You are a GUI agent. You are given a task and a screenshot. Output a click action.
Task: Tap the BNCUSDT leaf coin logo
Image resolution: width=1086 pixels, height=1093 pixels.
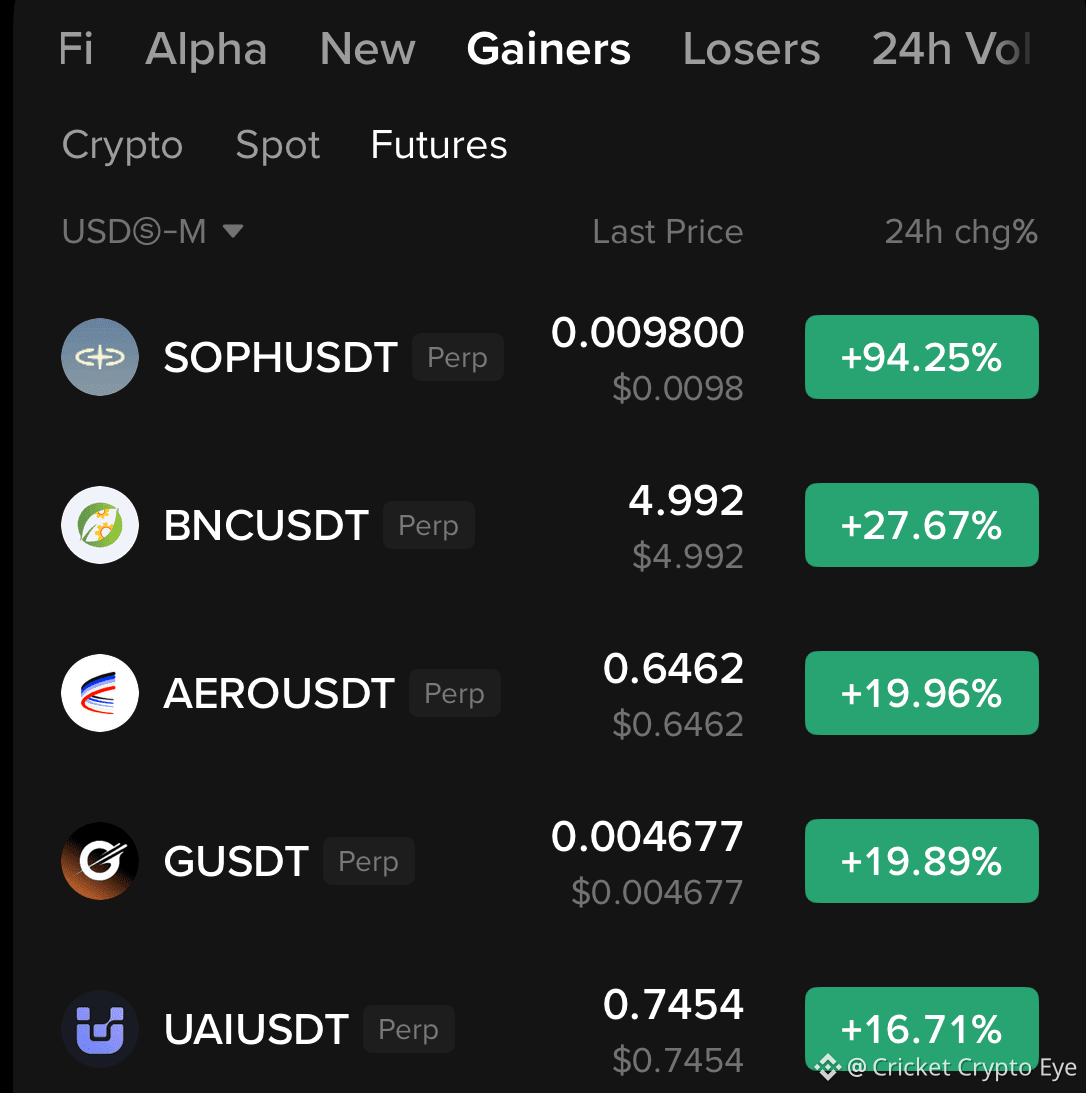click(x=100, y=525)
